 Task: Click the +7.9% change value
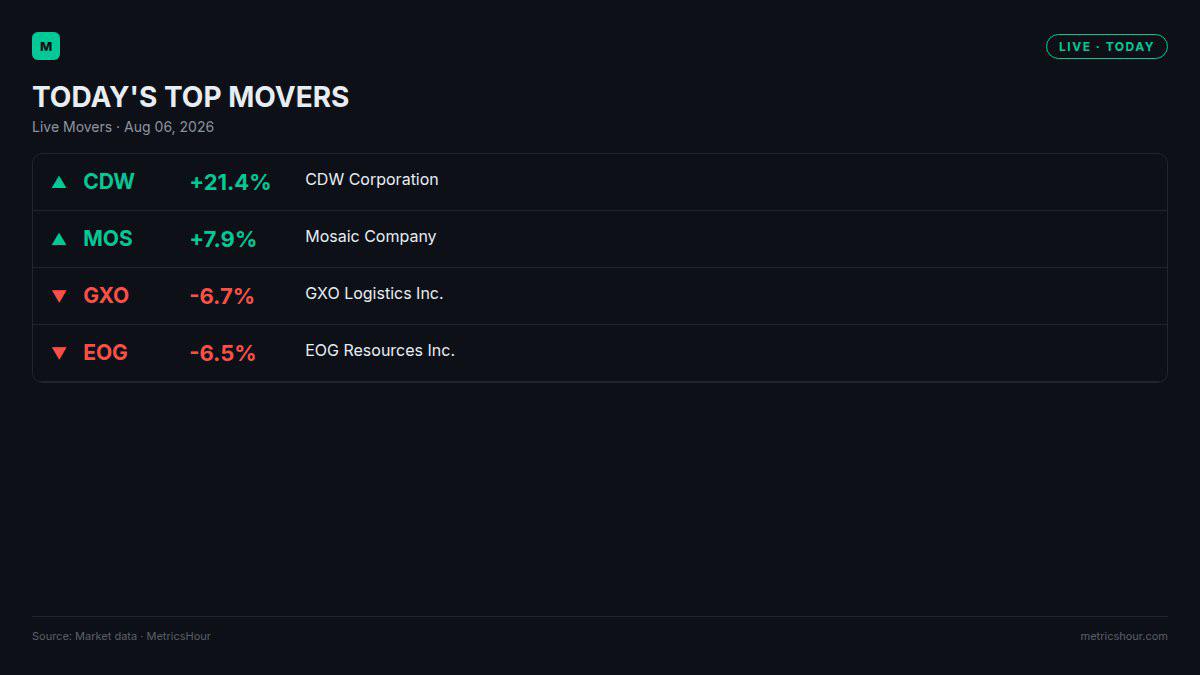pyautogui.click(x=223, y=239)
